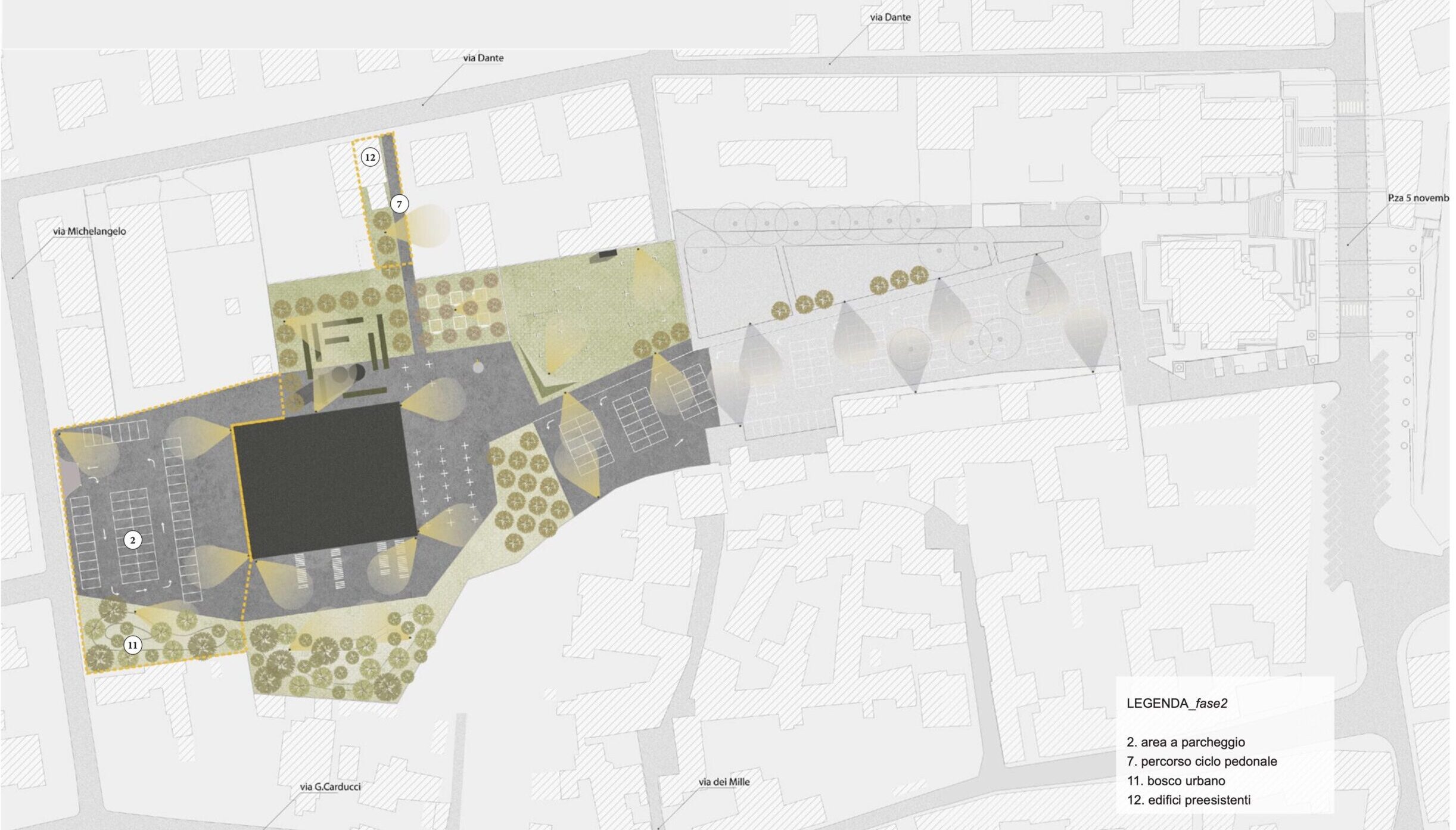Click the large dark square building

click(x=325, y=480)
